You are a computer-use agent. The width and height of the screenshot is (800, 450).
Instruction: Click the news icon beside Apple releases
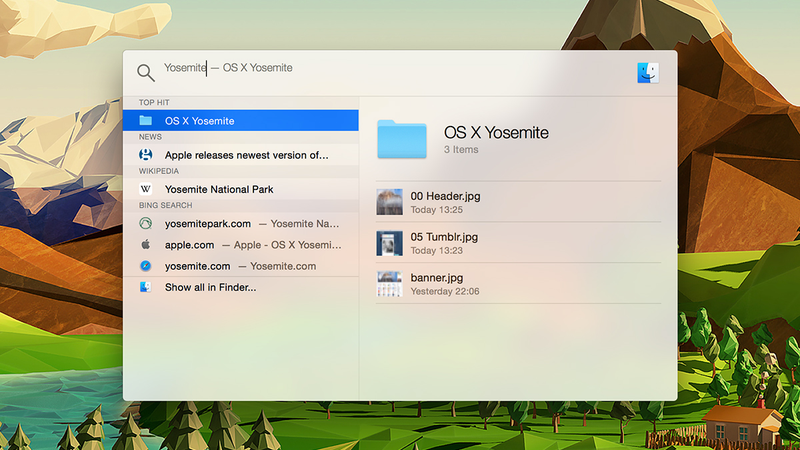coord(146,155)
